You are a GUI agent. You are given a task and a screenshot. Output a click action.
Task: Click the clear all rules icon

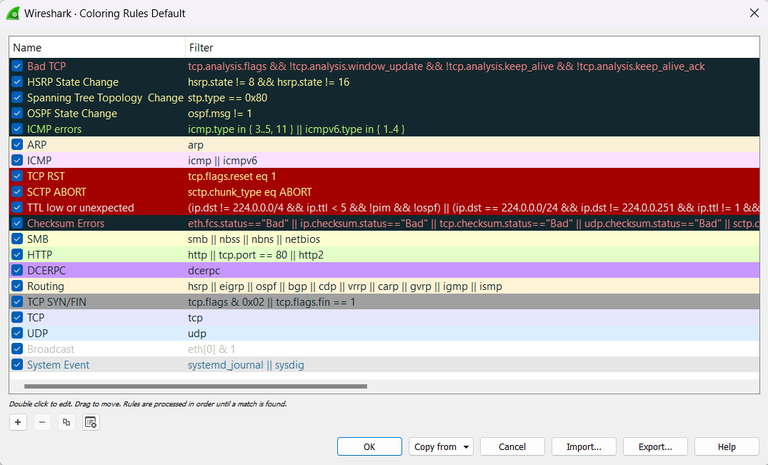(91, 422)
